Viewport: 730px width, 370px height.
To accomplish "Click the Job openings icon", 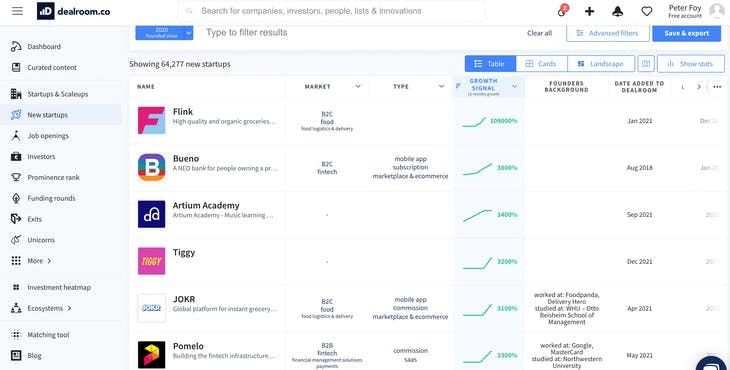I will pyautogui.click(x=16, y=135).
